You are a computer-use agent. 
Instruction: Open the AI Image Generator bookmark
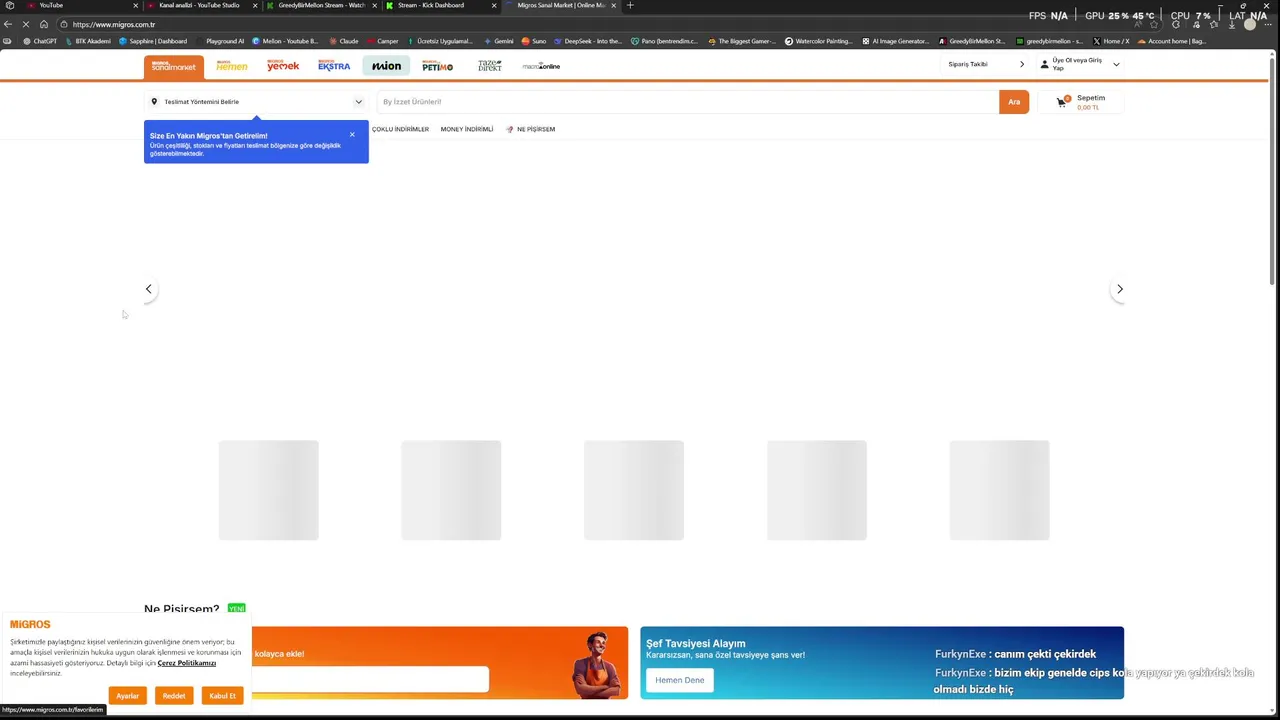coord(895,41)
